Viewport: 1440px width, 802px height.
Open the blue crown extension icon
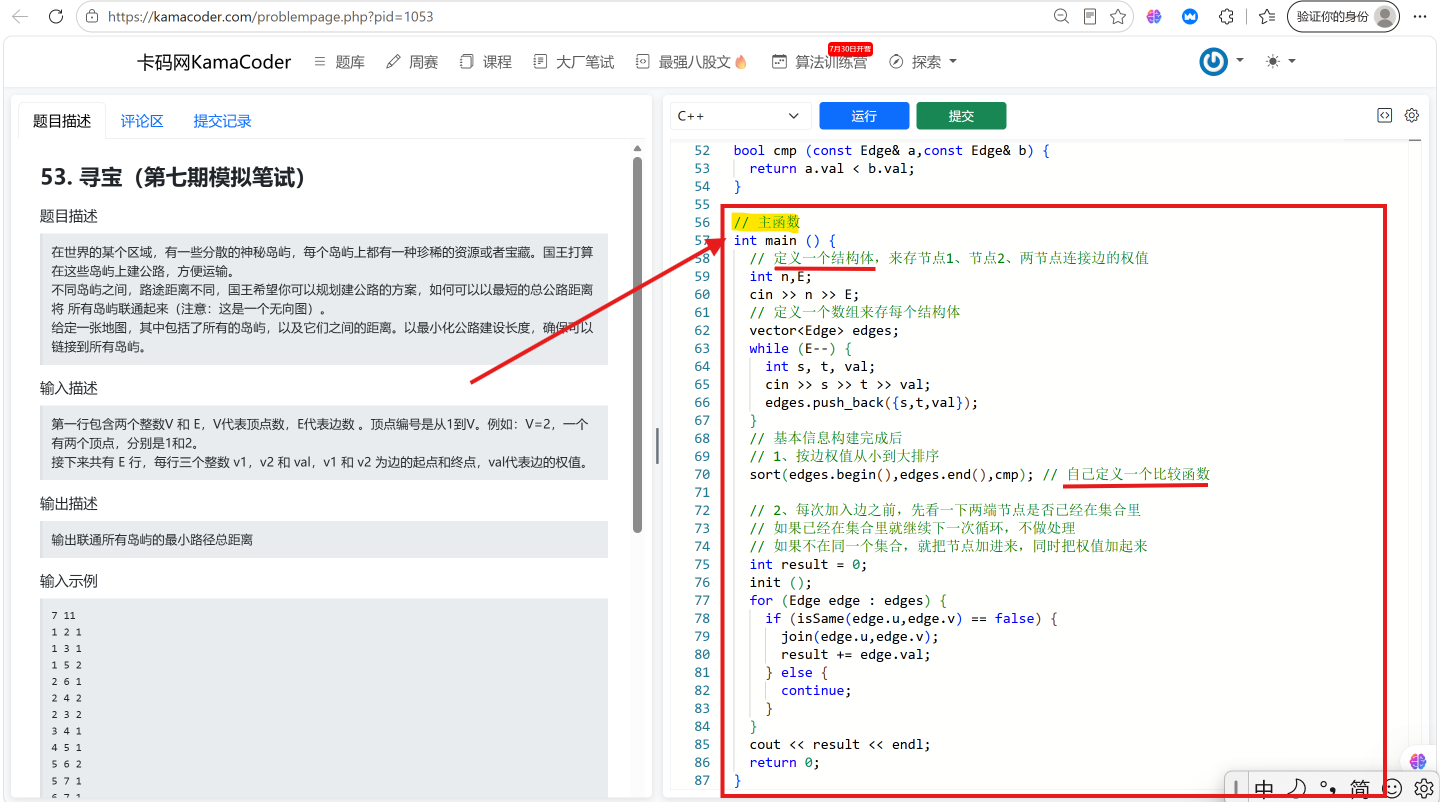[x=1190, y=16]
